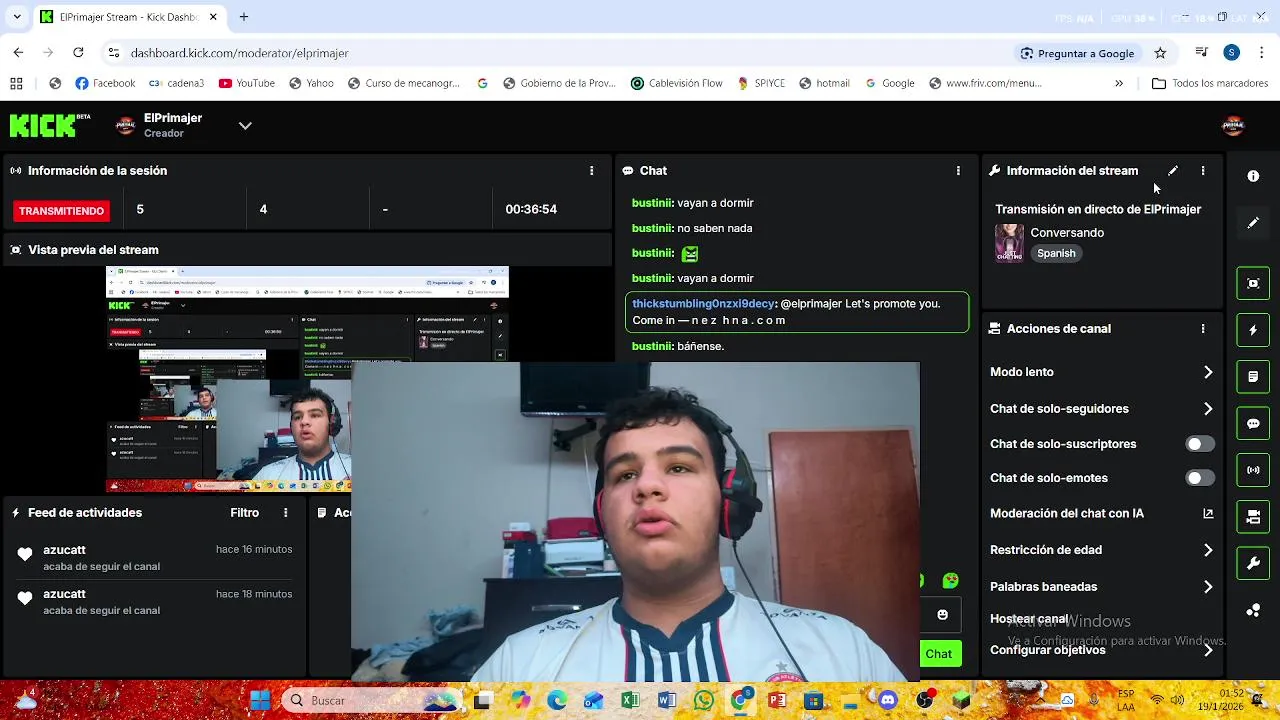
Task: Click the Windows Start button
Action: [260, 700]
